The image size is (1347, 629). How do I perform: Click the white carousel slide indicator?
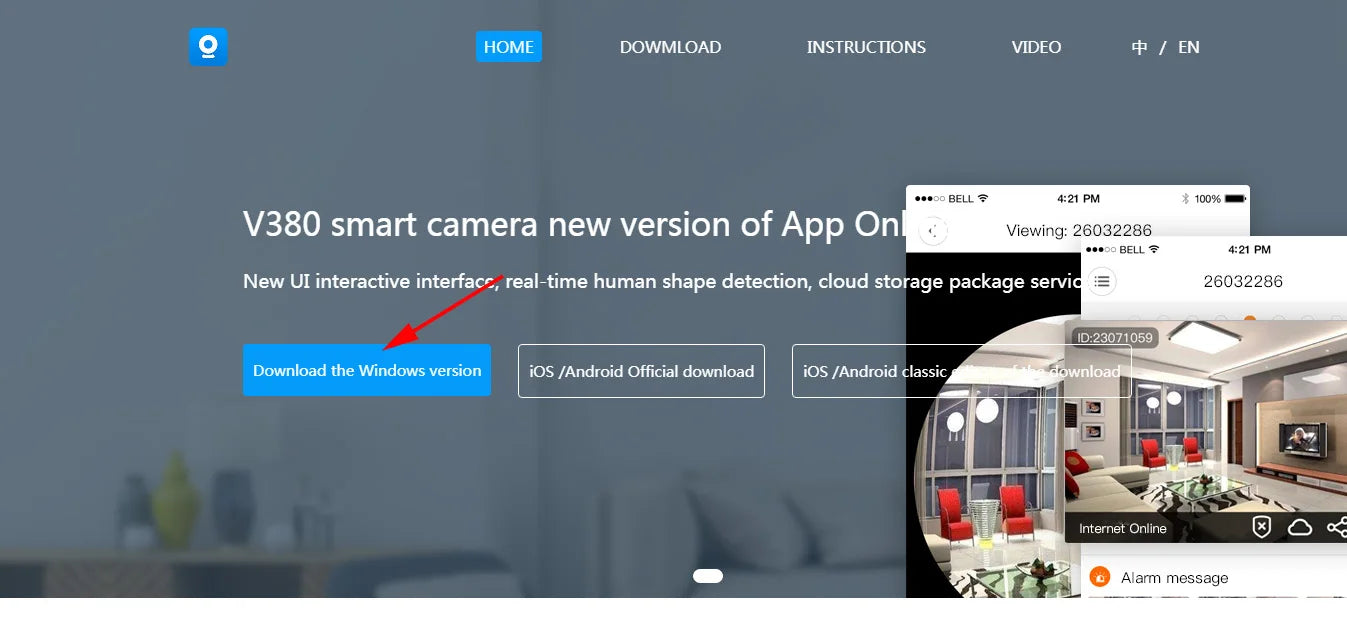tap(707, 576)
